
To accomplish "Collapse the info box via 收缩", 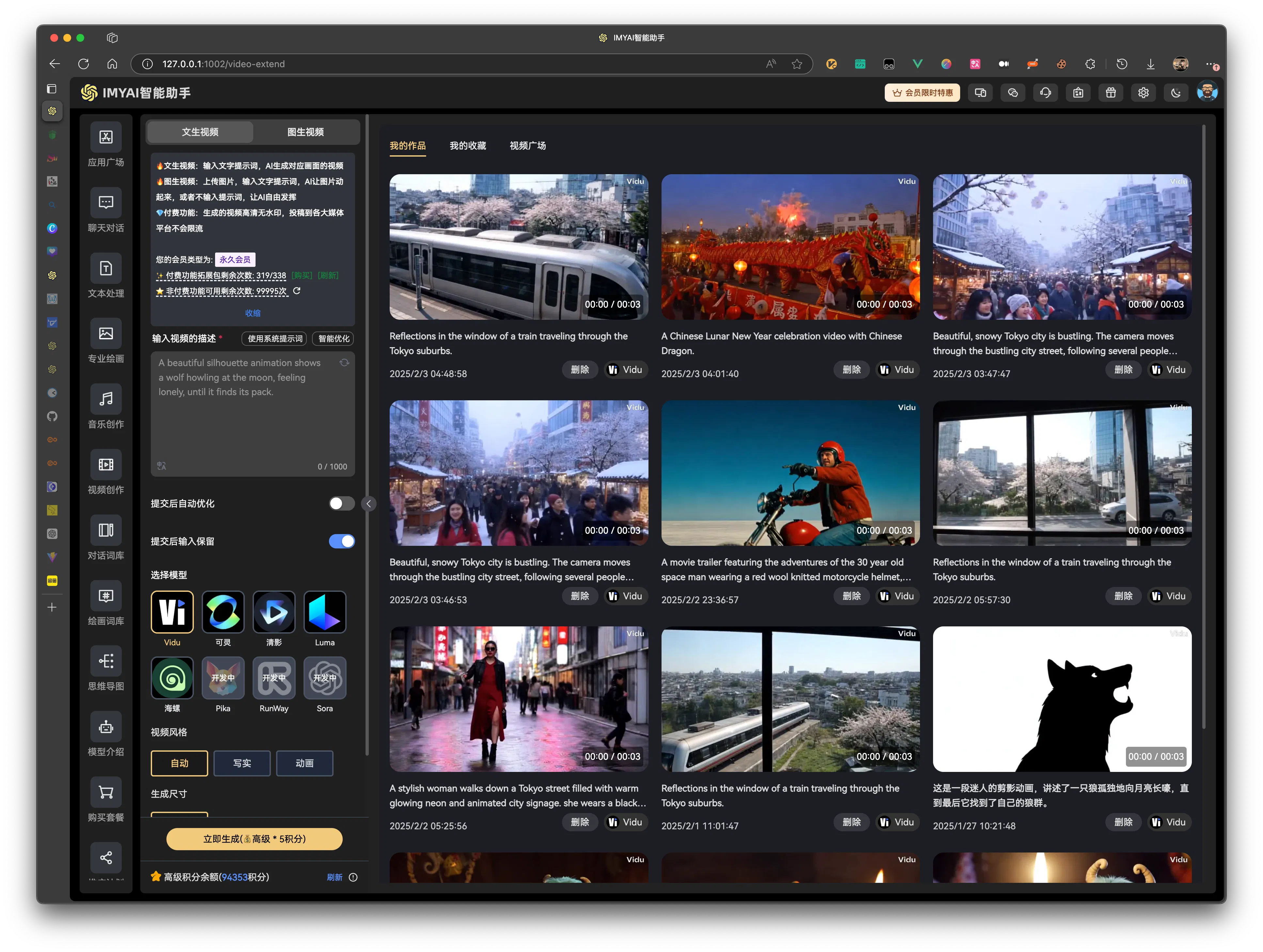I will coord(253,313).
